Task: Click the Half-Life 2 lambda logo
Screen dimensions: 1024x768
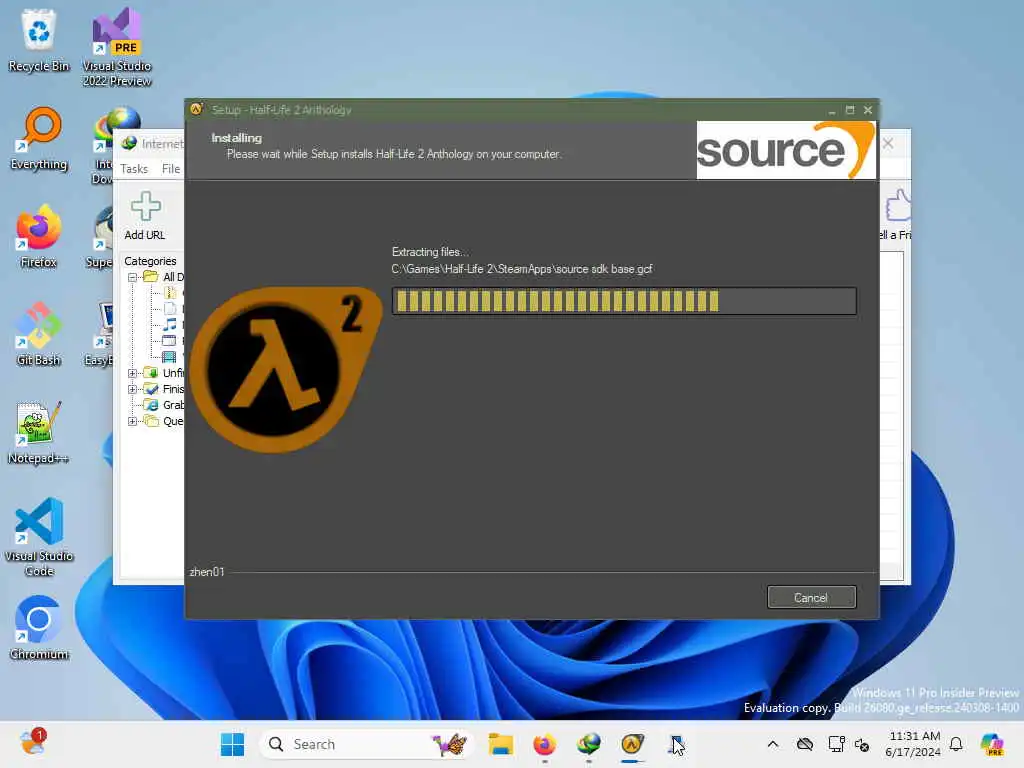Action: pyautogui.click(x=285, y=370)
